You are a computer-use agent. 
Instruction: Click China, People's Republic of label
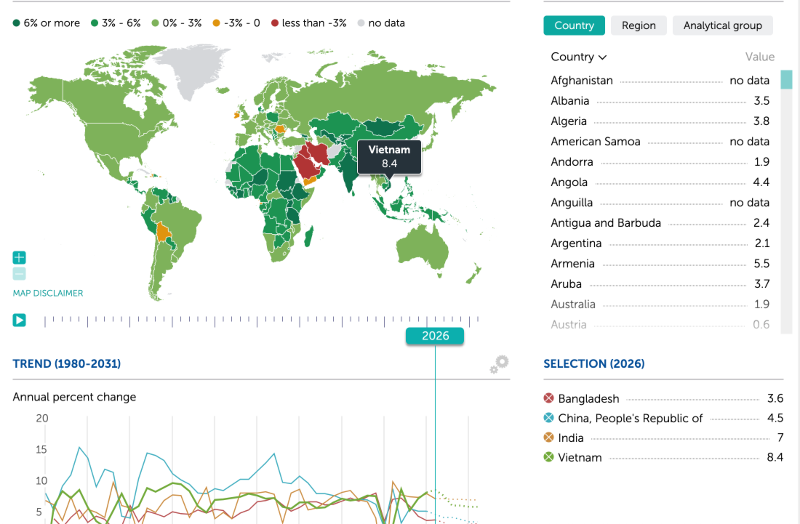[x=630, y=418]
